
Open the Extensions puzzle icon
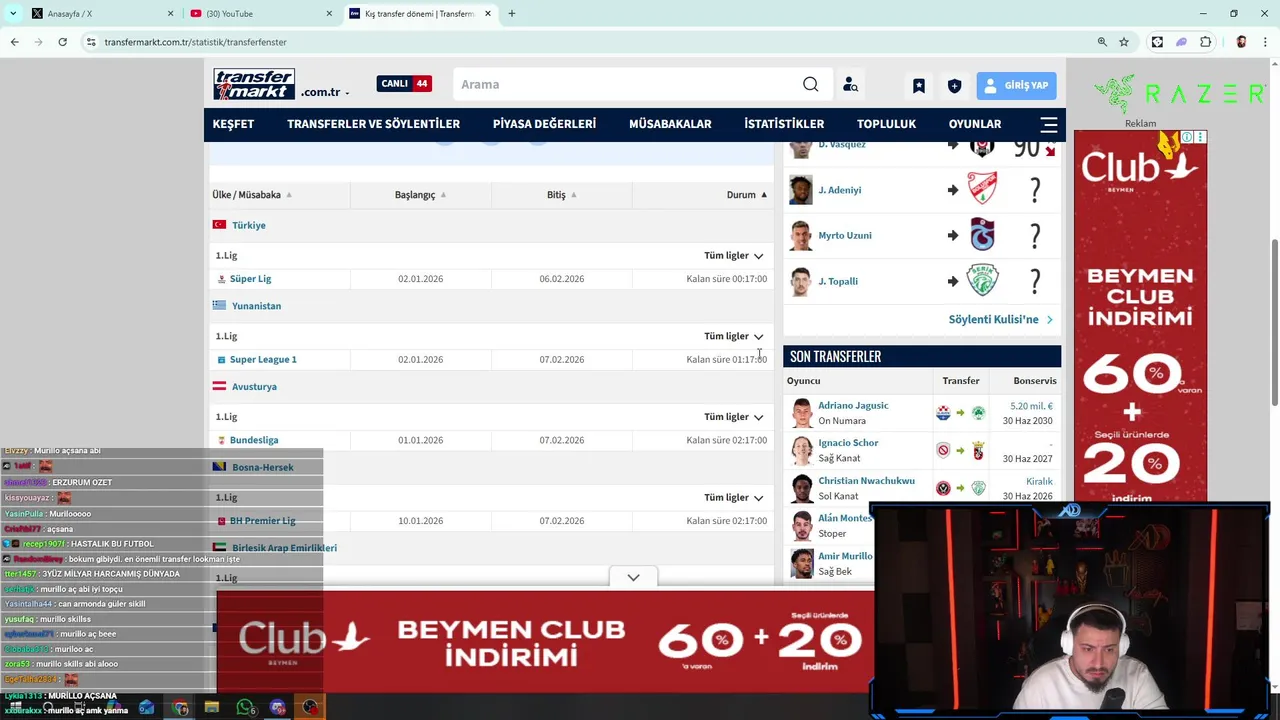pos(1205,42)
